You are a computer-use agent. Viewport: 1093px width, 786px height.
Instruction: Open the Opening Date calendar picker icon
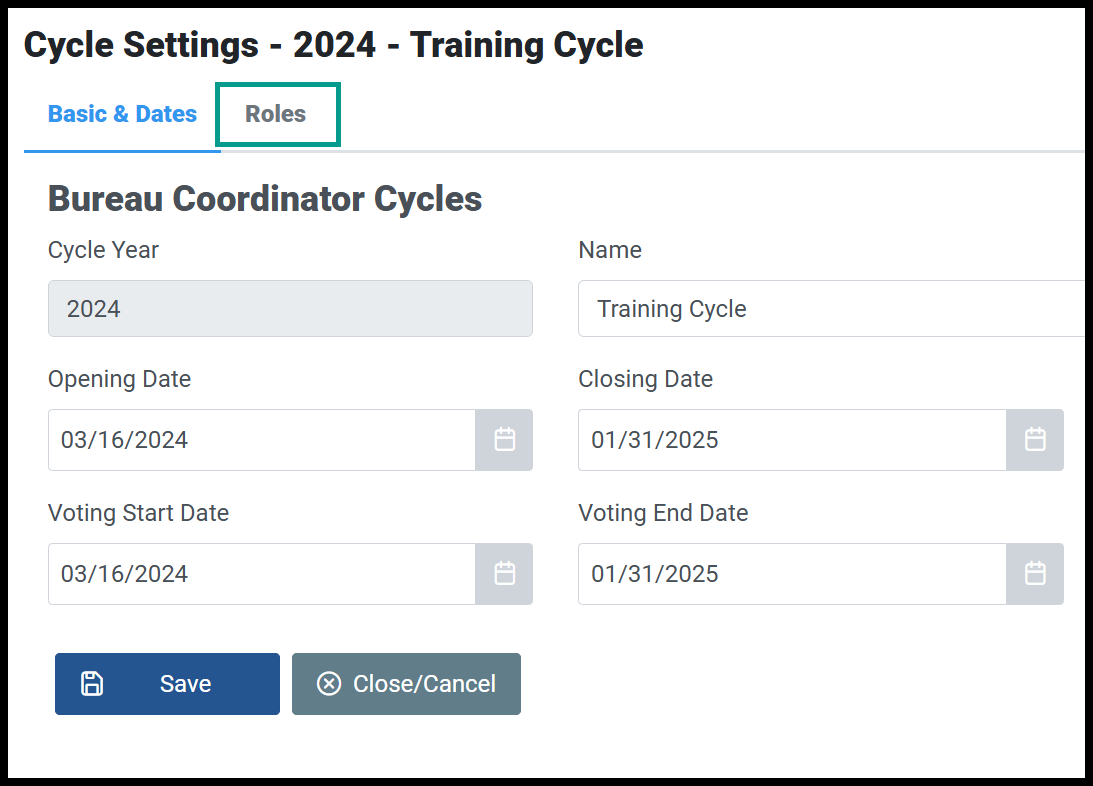[505, 440]
